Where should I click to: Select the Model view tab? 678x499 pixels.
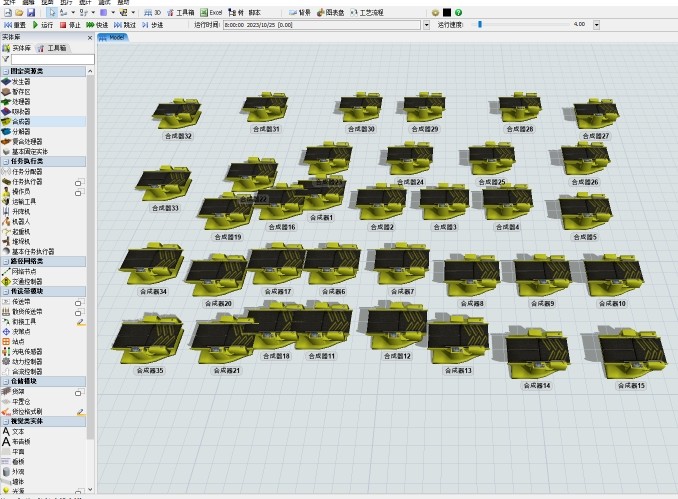click(x=112, y=38)
